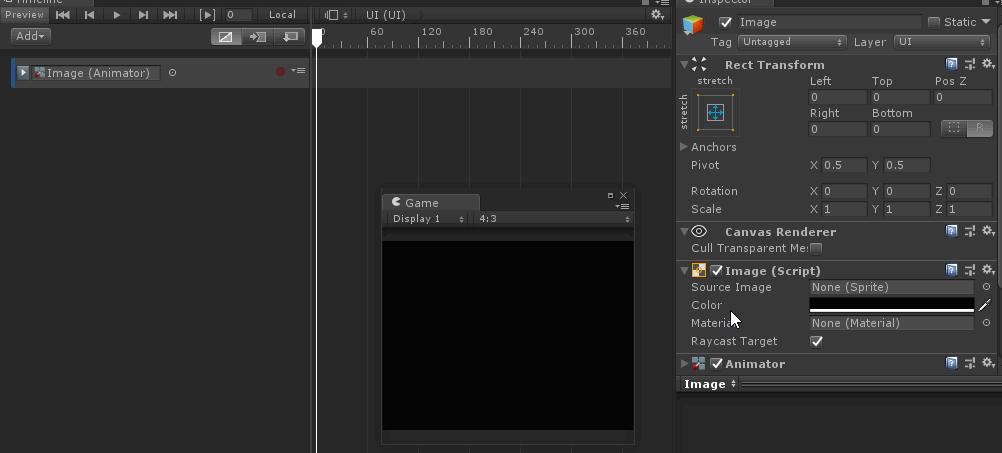Toggle the Static checkbox
This screenshot has width=1002, height=453.
(934, 22)
